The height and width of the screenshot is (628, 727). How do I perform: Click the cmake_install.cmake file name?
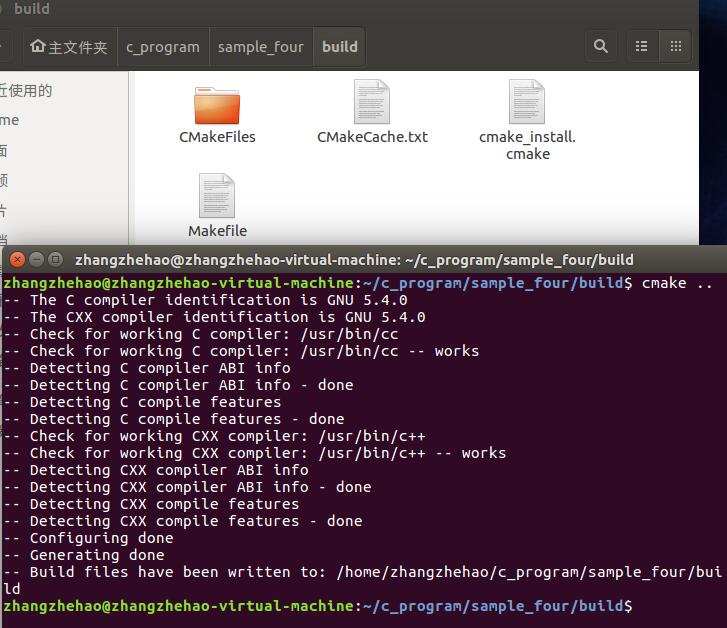coord(527,145)
